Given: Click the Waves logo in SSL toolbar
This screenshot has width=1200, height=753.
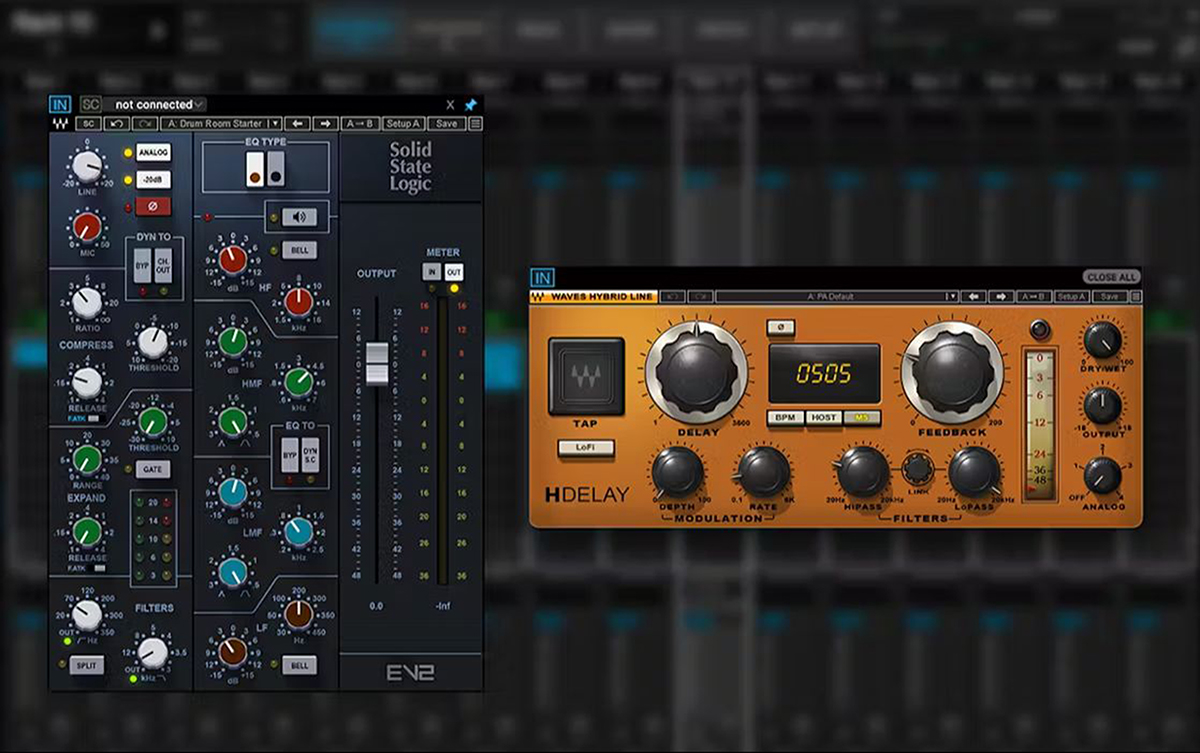Looking at the screenshot, I should (x=62, y=123).
